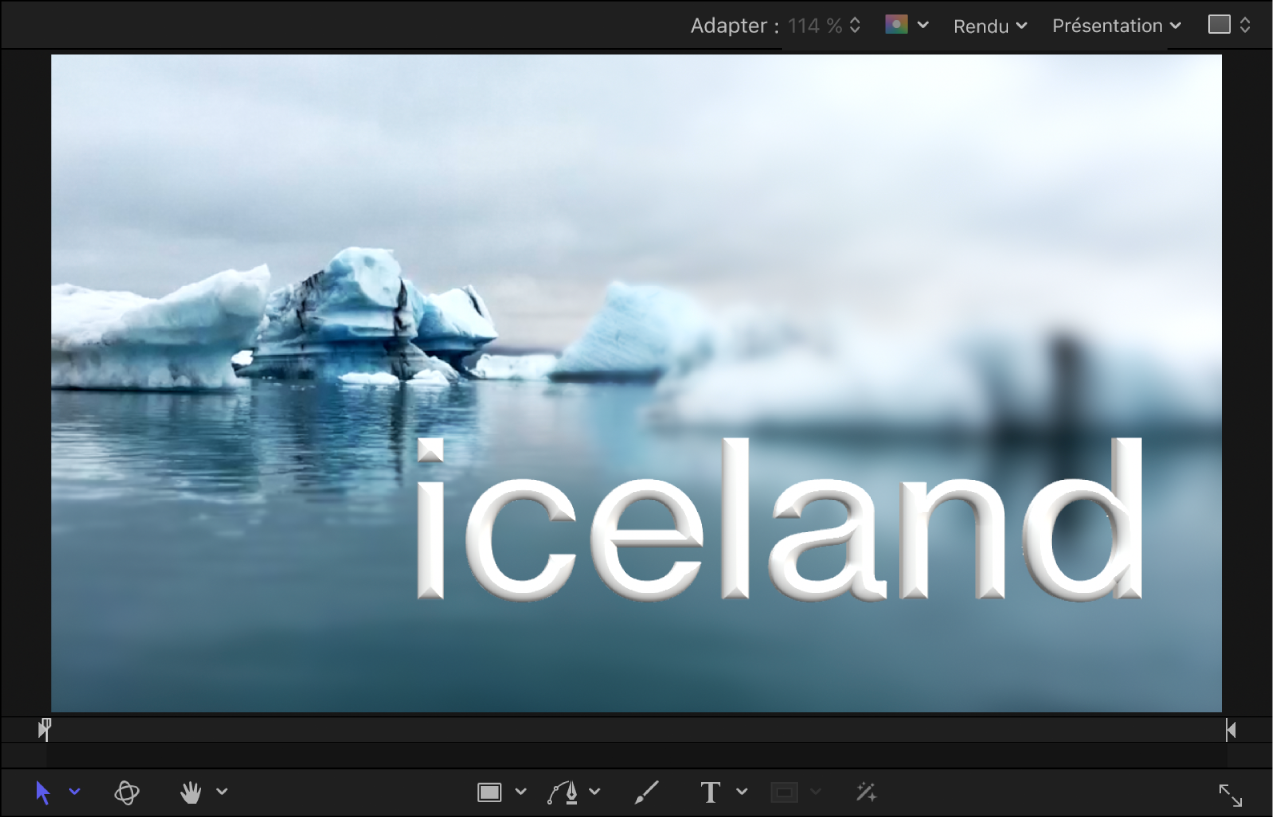Click the mask tool rectangle icon
1274x817 pixels.
tap(784, 793)
